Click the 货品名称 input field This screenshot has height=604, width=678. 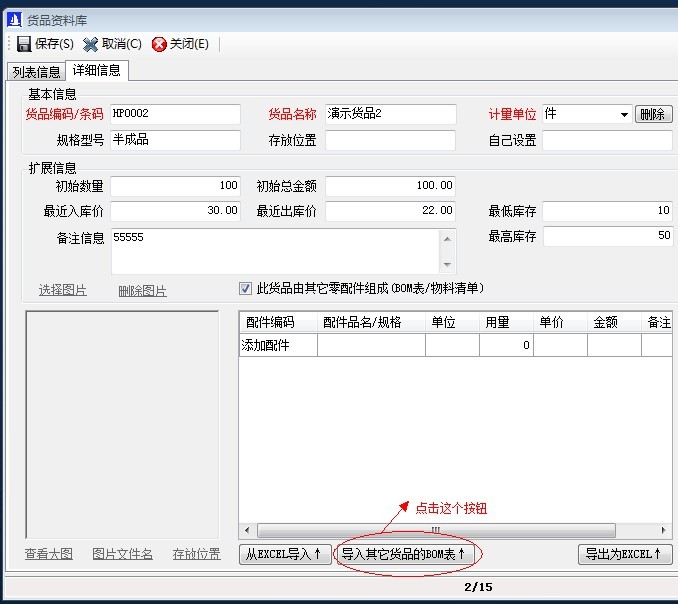pyautogui.click(x=390, y=114)
